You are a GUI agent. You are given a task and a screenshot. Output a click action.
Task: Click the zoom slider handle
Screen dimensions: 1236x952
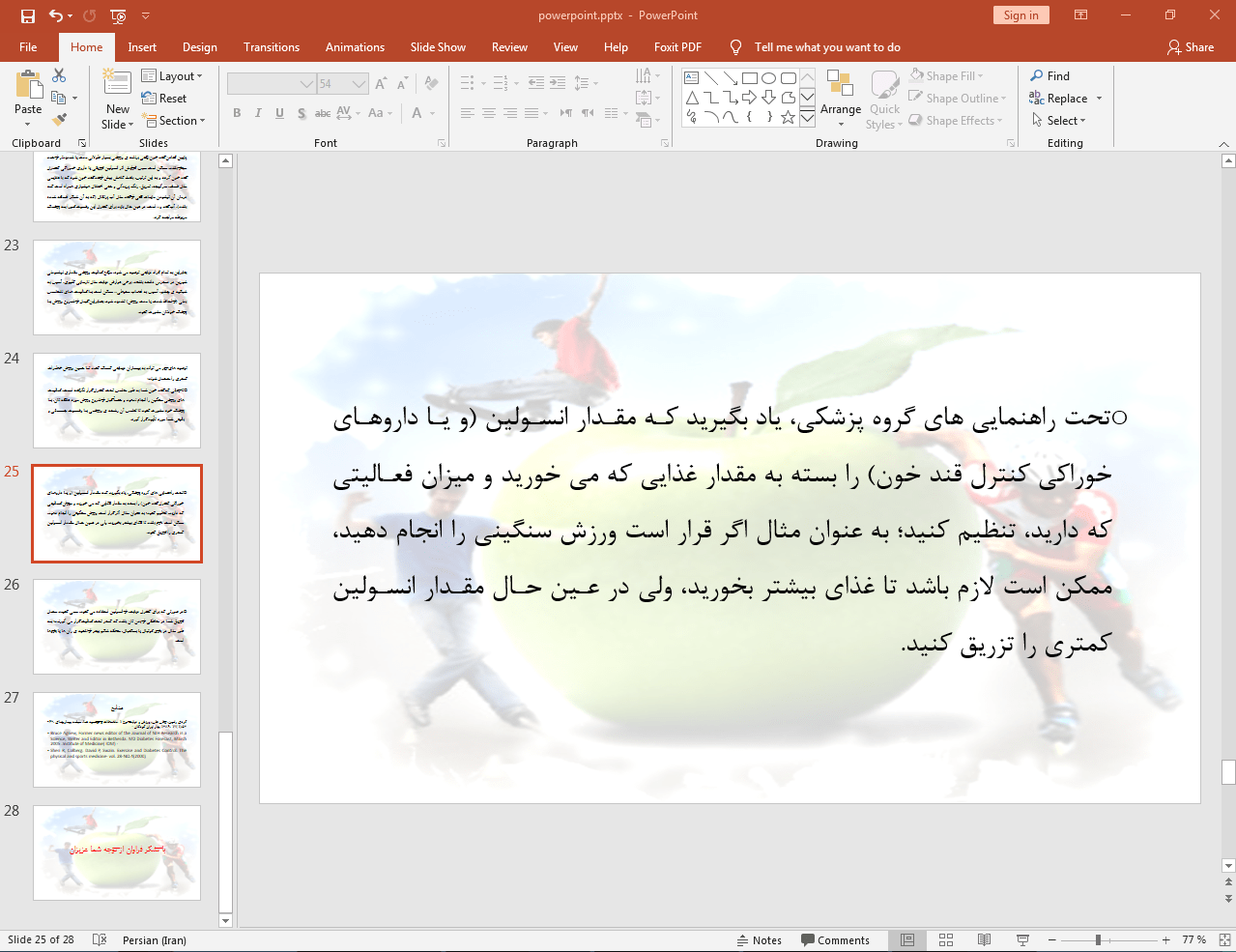(x=1098, y=939)
